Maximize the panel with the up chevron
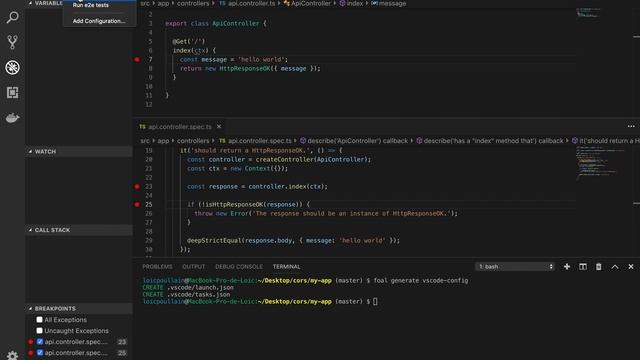Screen dimensions: 640x360 [x=615, y=267]
